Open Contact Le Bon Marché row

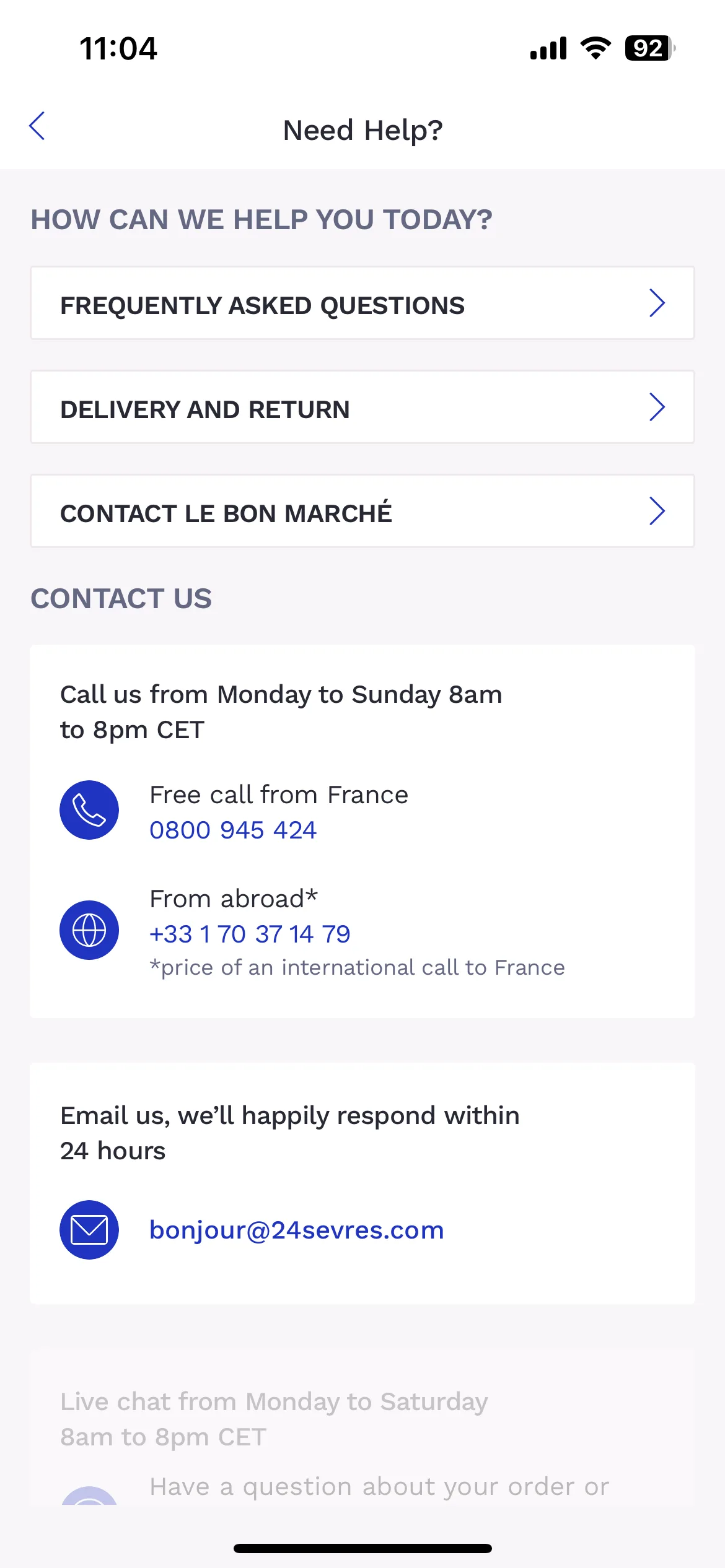[x=362, y=511]
